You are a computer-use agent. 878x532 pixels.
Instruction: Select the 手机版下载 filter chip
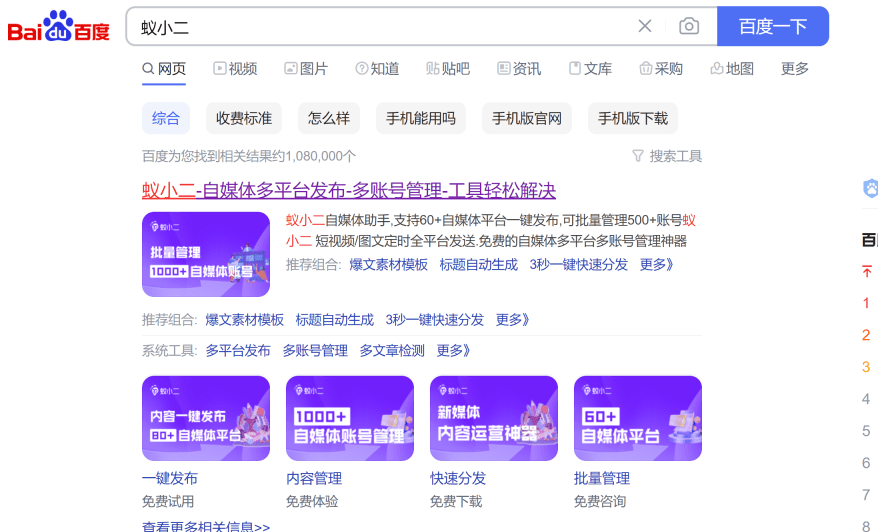click(633, 118)
